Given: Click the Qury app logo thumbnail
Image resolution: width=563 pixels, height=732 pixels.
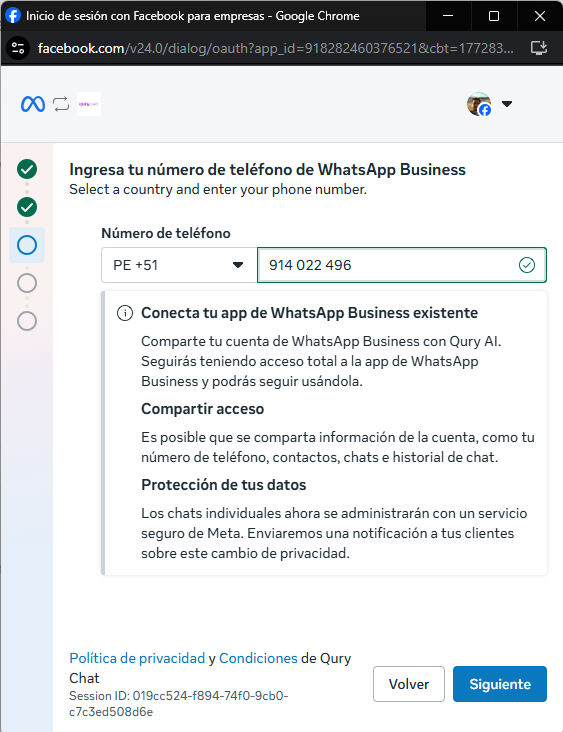Looking at the screenshot, I should (x=89, y=104).
